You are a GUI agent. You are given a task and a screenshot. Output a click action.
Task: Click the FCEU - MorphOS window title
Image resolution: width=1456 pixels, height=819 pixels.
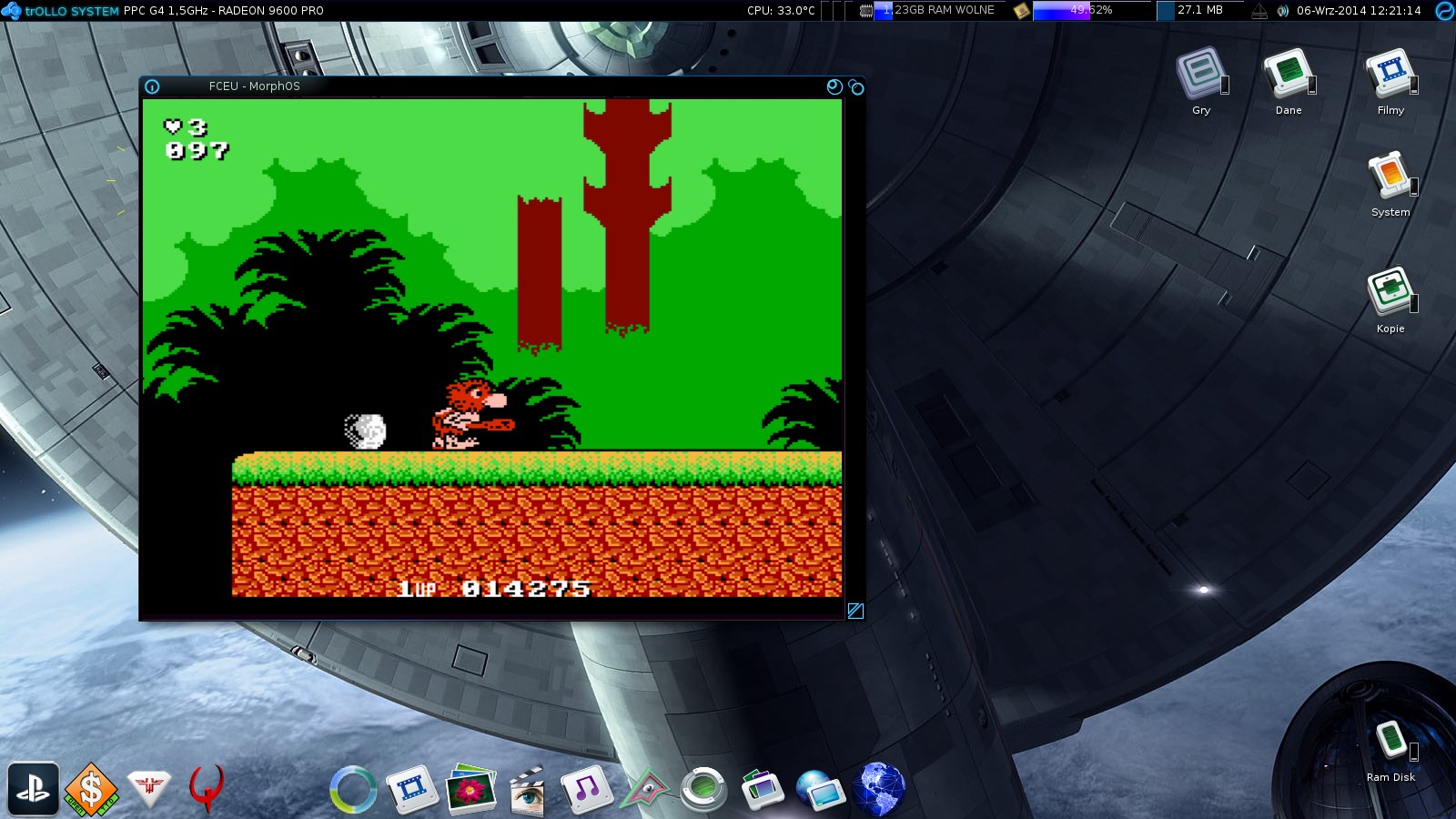tap(254, 86)
